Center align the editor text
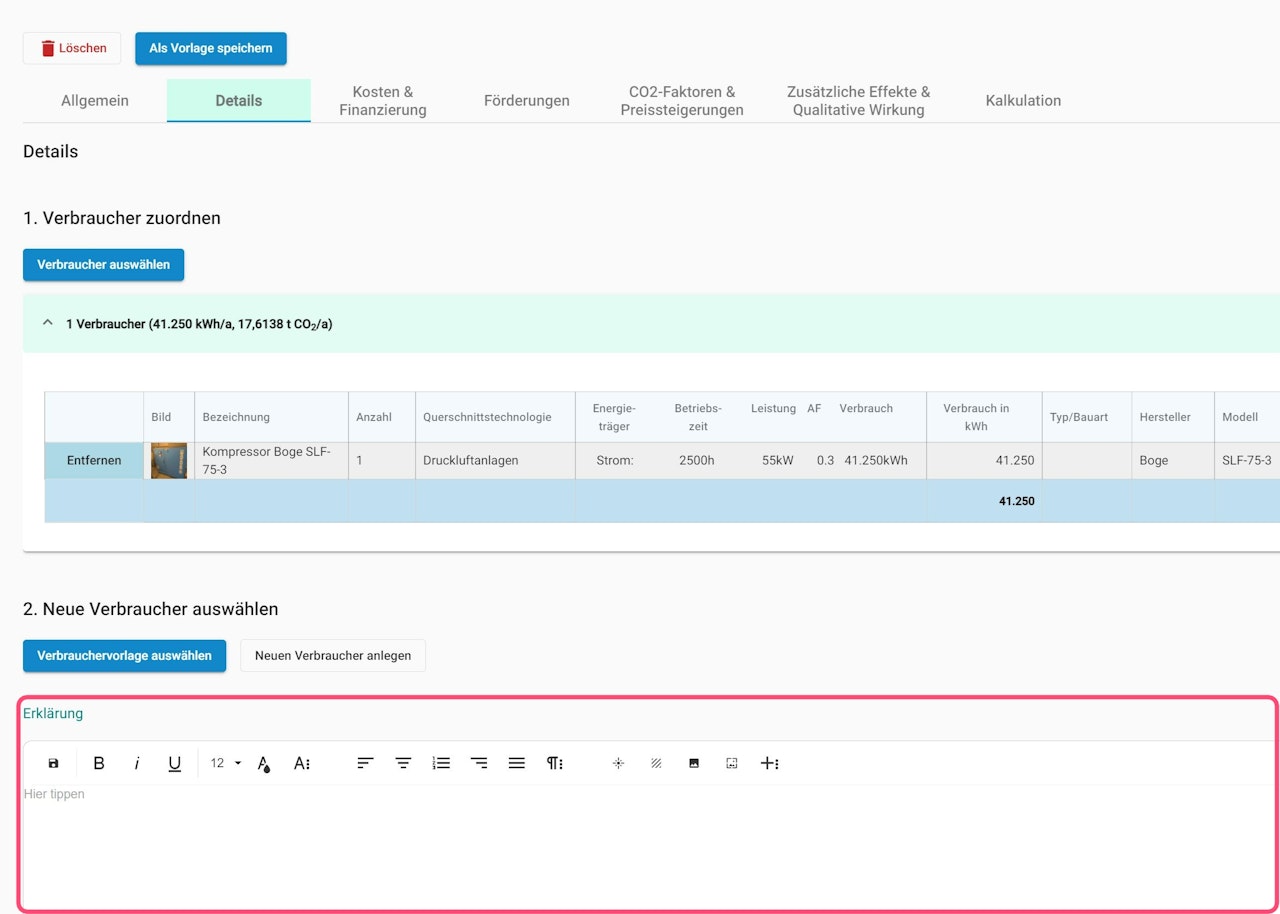 (403, 763)
